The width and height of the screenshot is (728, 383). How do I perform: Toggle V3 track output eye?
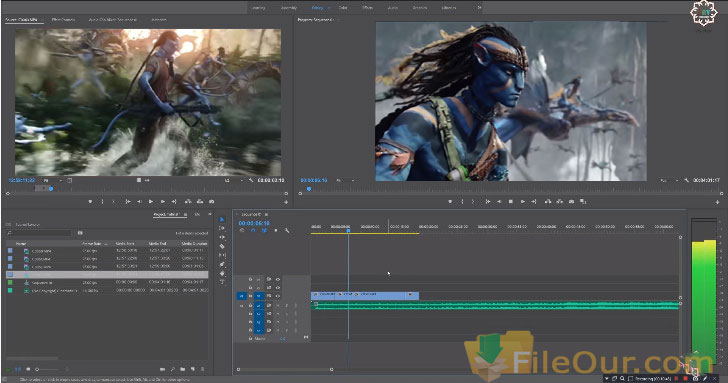(x=278, y=279)
